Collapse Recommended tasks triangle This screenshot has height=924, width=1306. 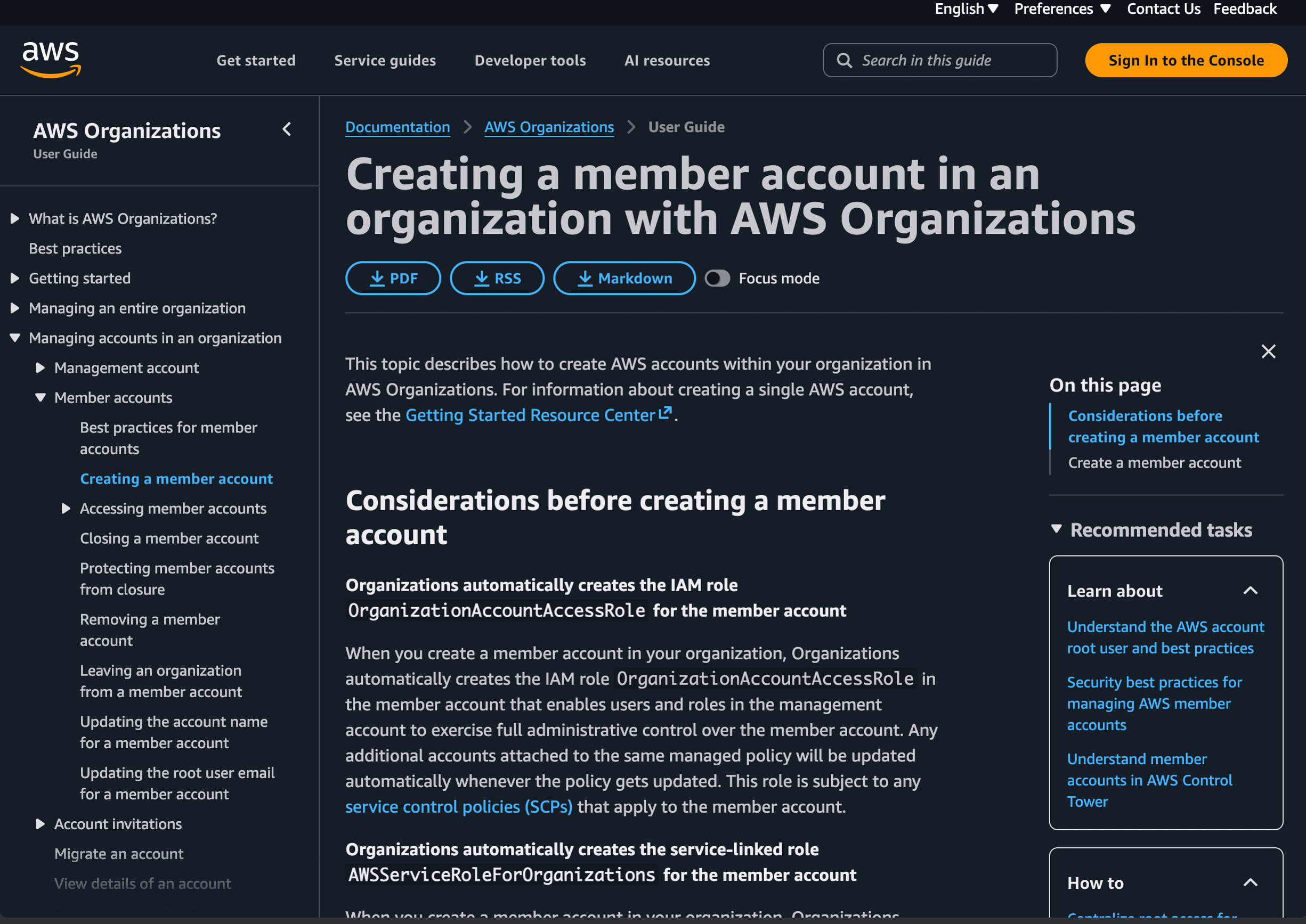coord(1056,529)
